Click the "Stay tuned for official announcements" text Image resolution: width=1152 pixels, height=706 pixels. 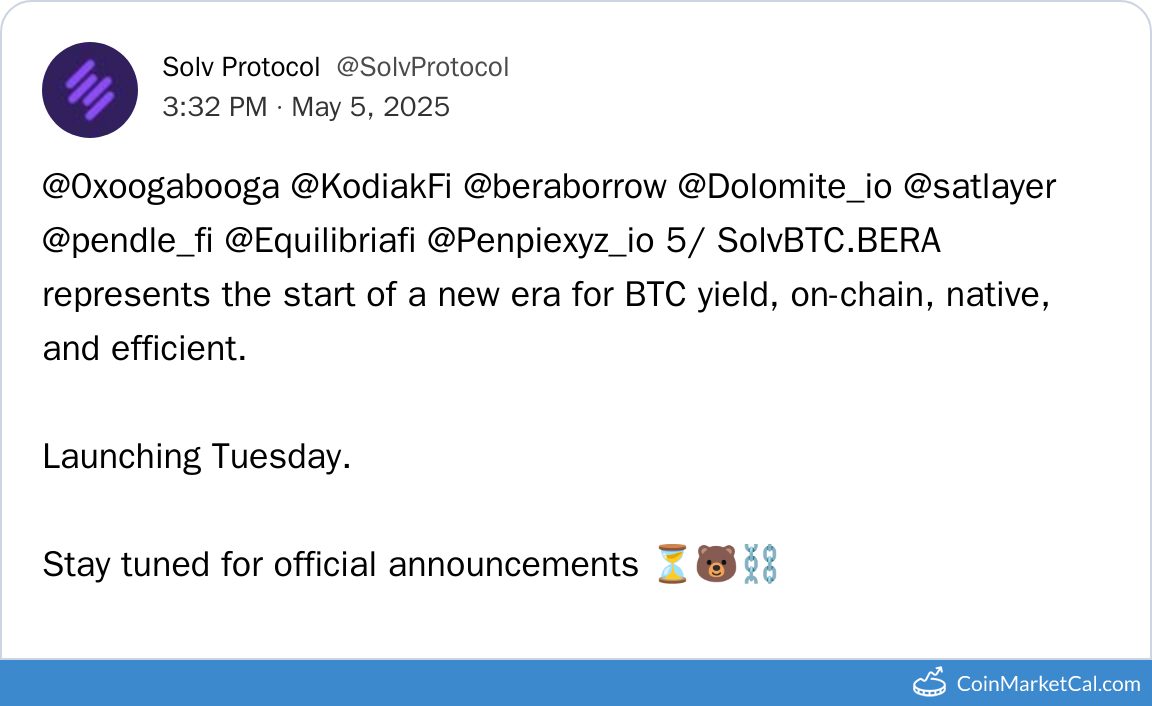click(x=340, y=564)
